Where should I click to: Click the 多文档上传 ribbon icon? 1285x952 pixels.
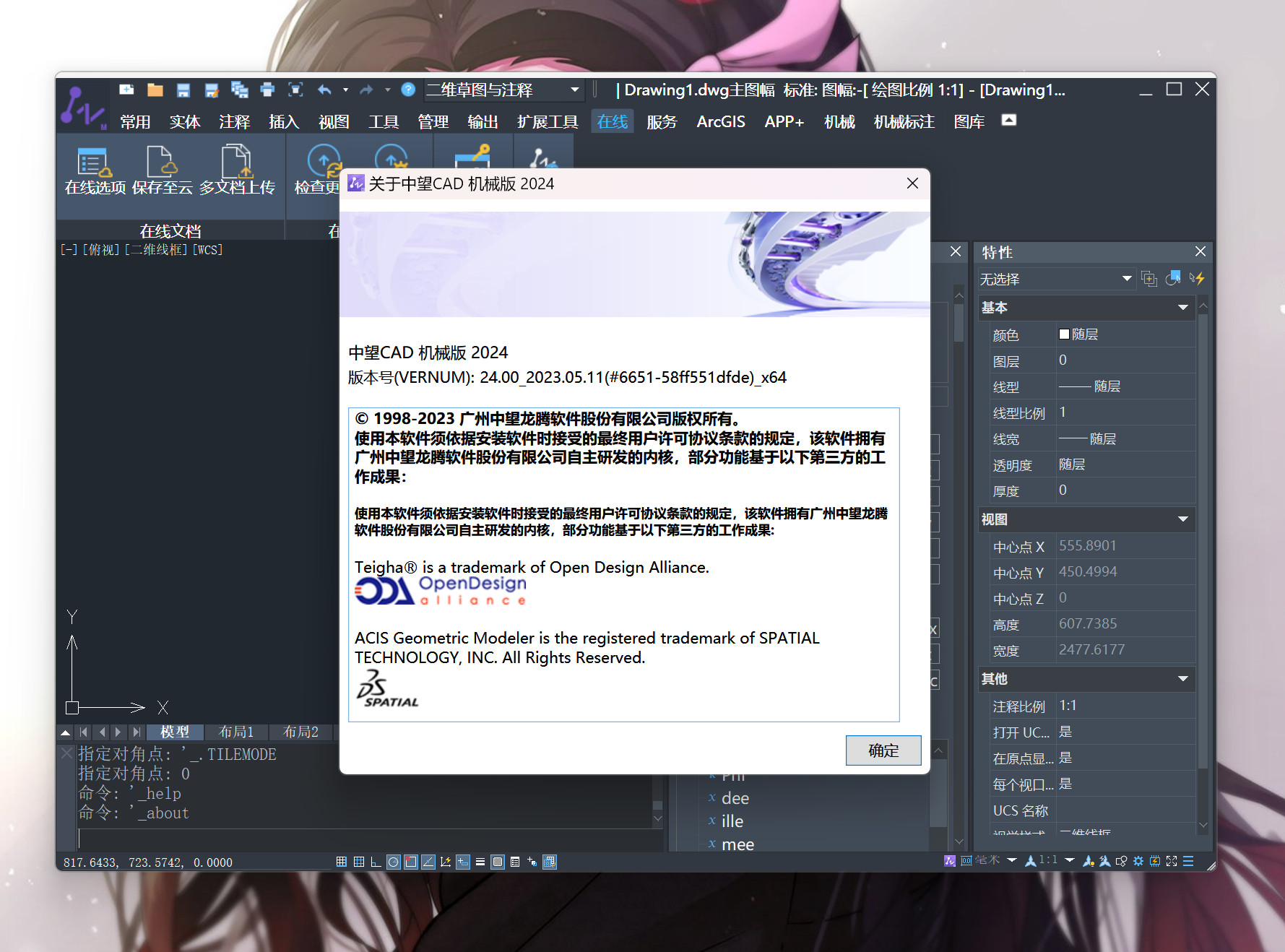237,170
